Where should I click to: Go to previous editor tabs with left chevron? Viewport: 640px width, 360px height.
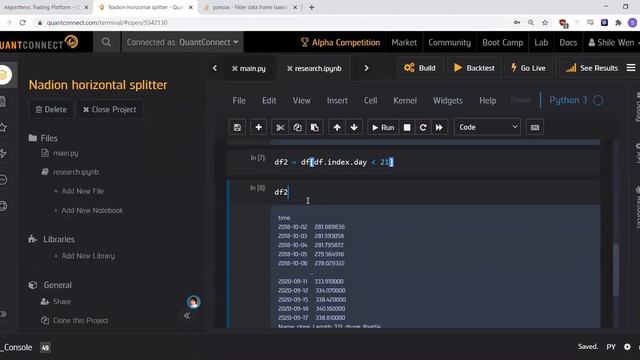(x=215, y=68)
